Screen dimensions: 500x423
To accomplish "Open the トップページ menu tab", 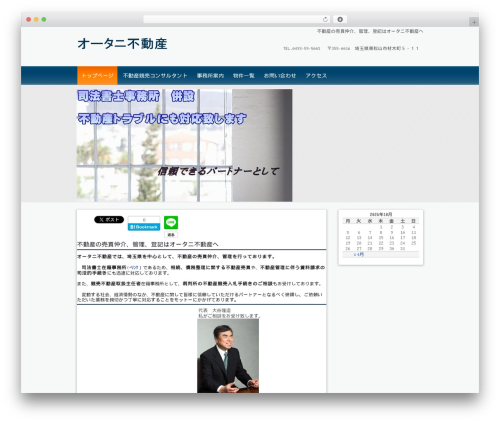I will click(97, 76).
